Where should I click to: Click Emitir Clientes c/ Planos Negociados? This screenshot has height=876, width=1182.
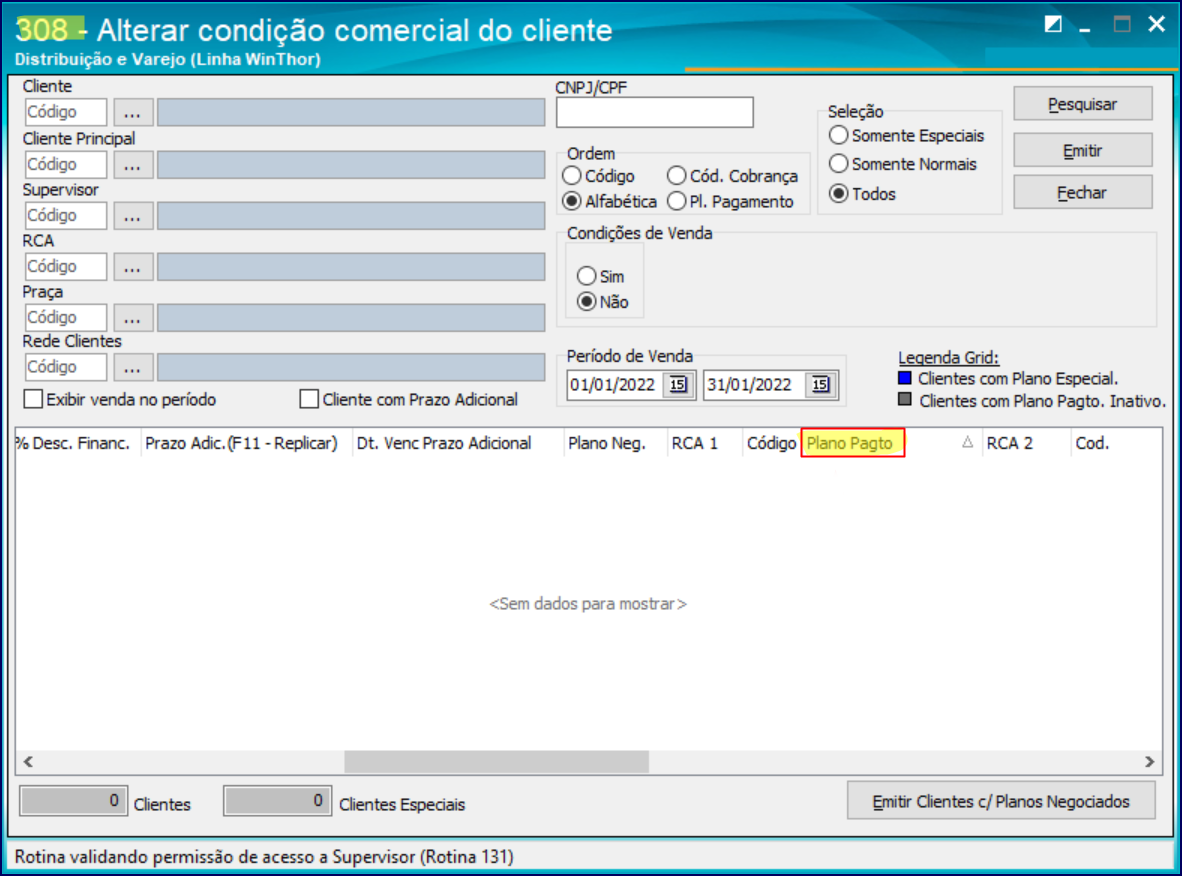tap(1001, 801)
